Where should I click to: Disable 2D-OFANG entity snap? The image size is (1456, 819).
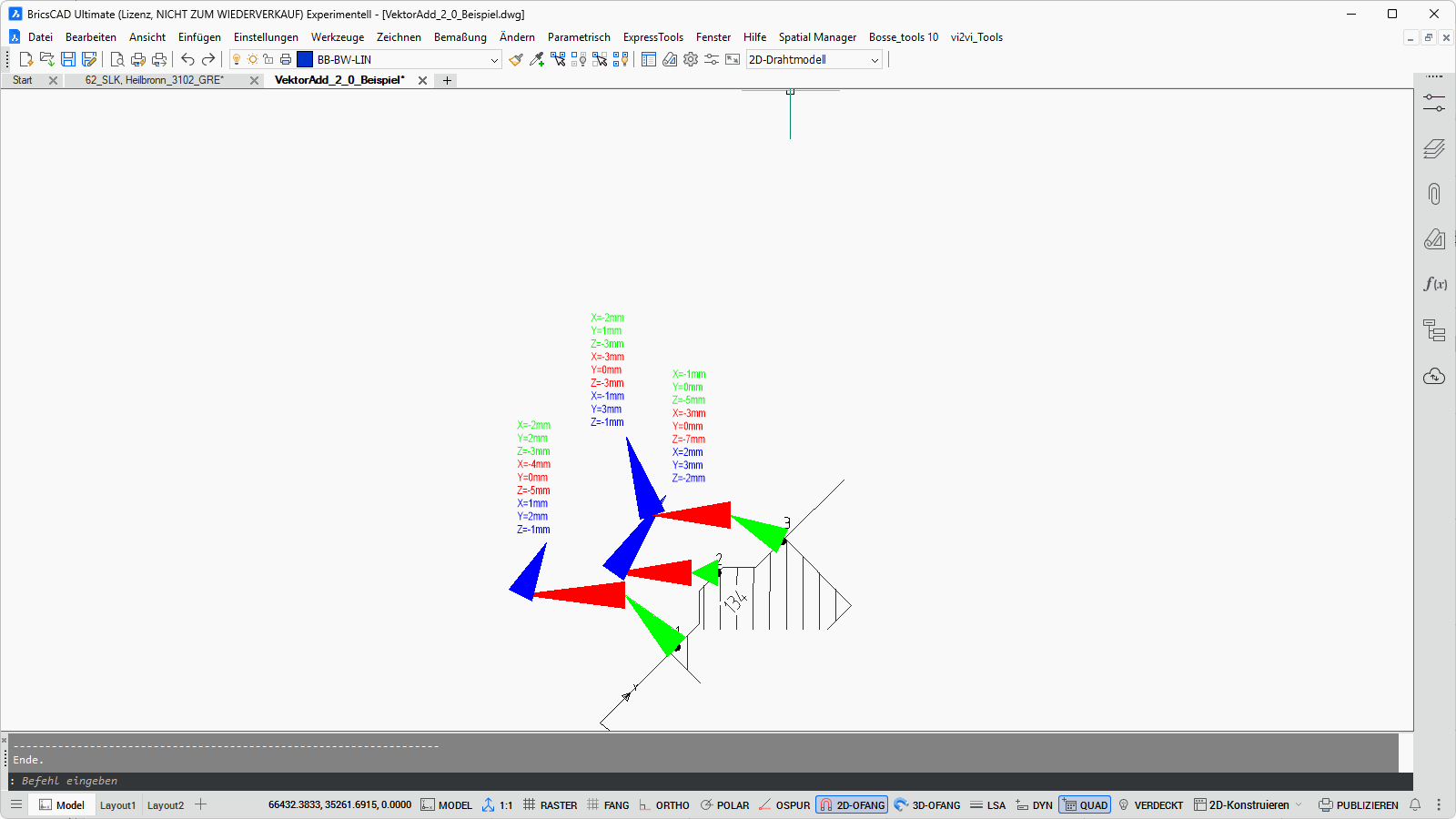click(x=852, y=805)
